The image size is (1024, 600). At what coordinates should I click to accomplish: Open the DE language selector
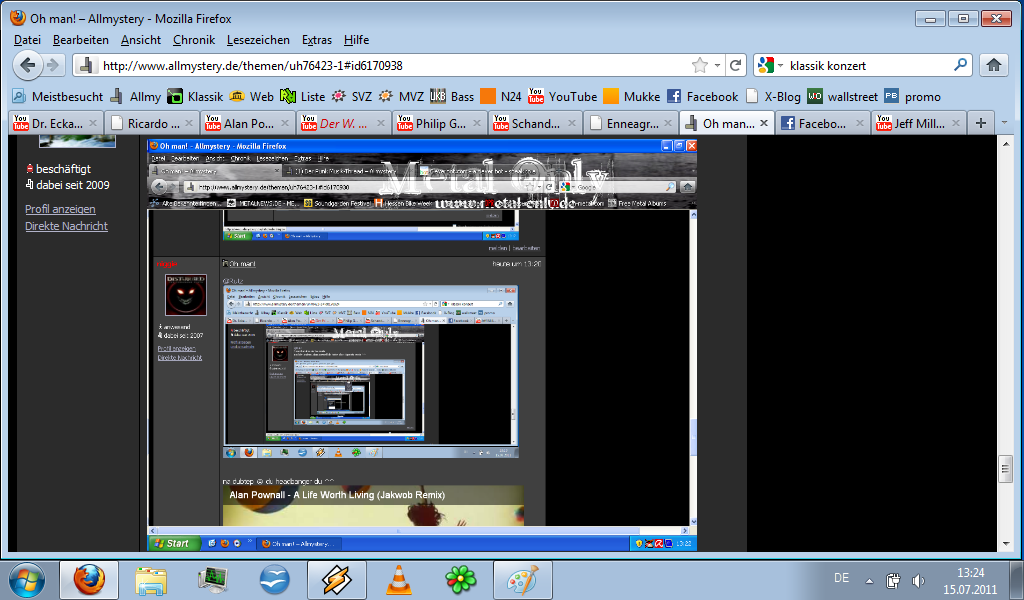(842, 578)
